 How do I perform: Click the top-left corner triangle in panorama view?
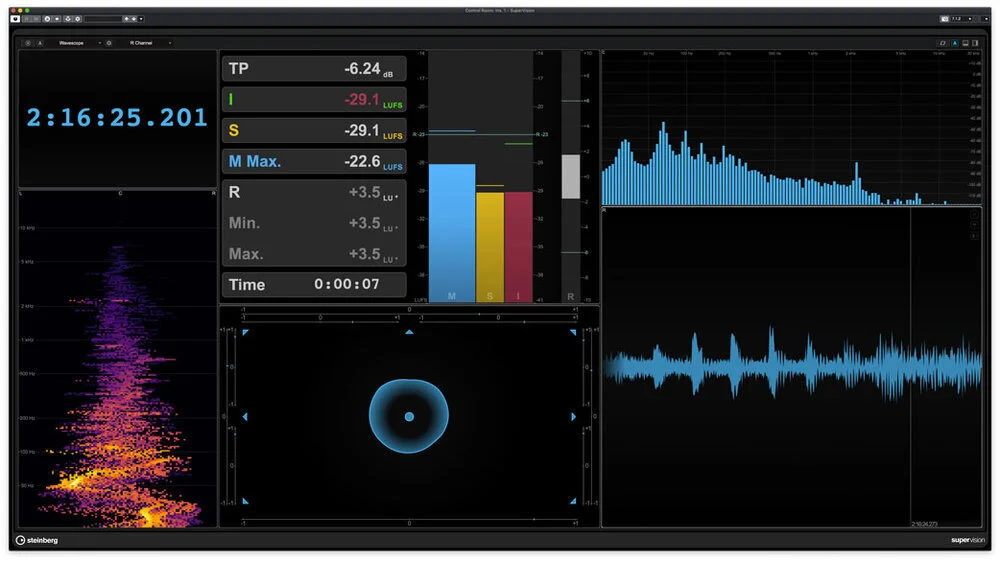point(246,332)
